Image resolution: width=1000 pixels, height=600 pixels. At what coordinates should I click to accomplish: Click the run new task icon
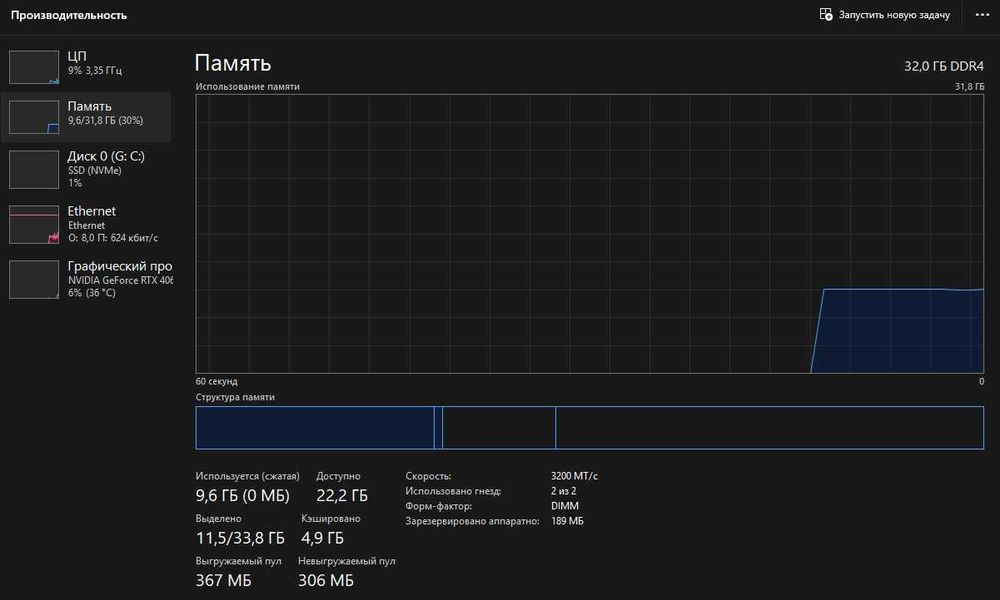[x=826, y=15]
